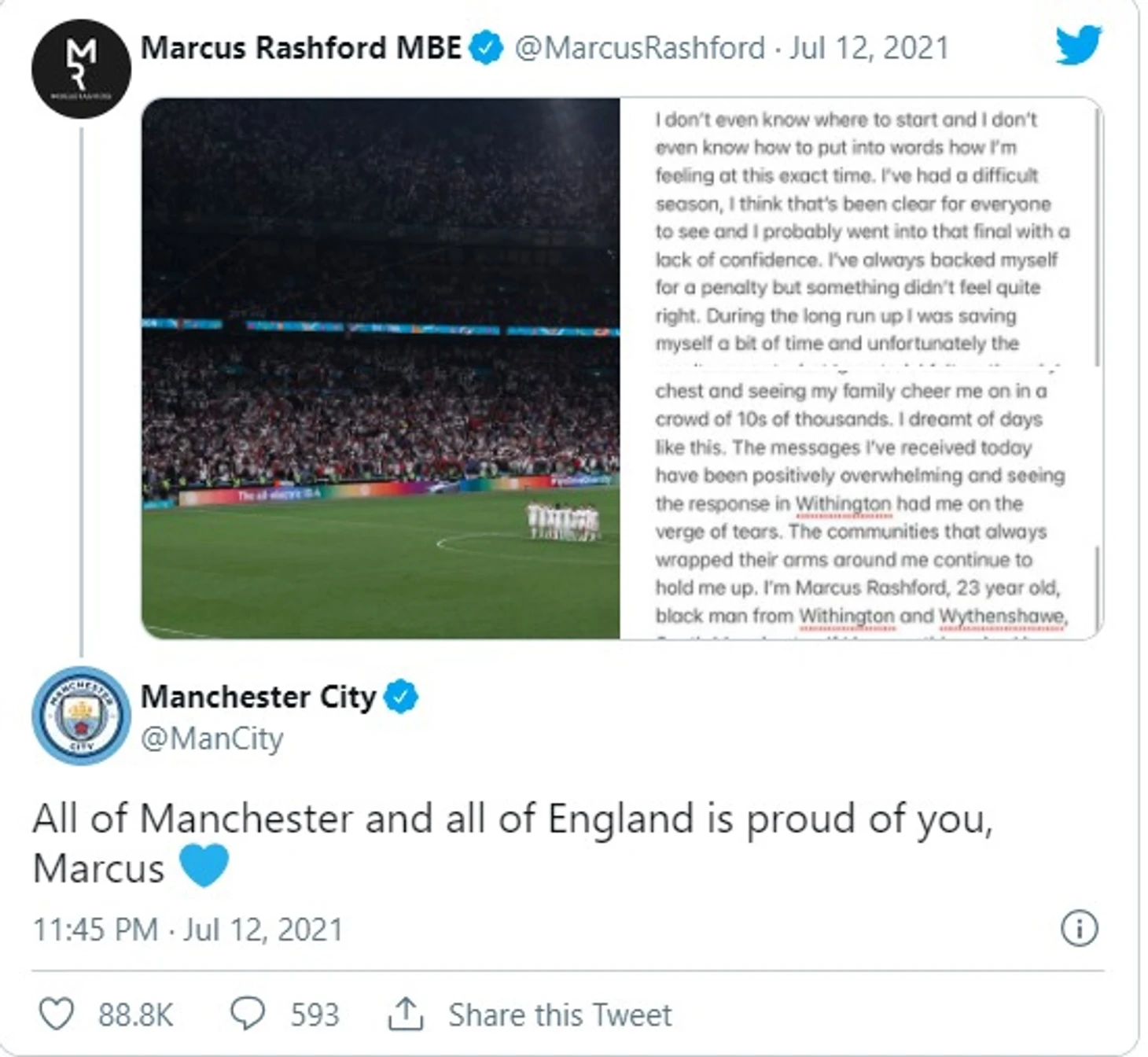Click Marcus Rashford's MR profile avatar
The image size is (1148, 1057).
81,69
